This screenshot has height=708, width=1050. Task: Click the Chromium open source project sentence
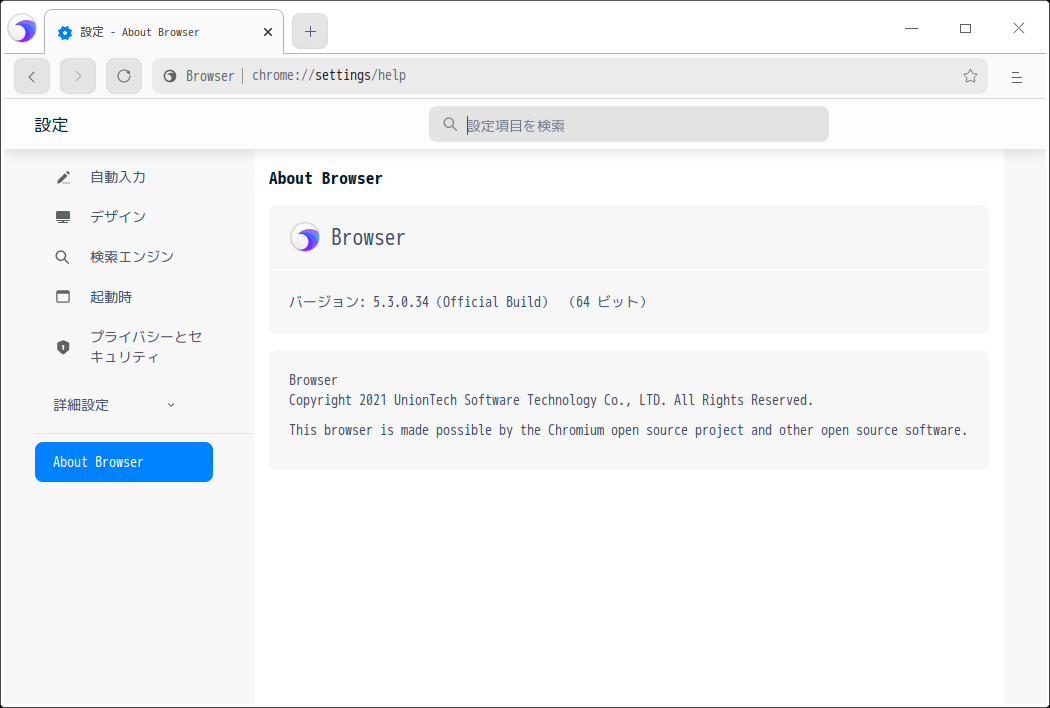628,431
